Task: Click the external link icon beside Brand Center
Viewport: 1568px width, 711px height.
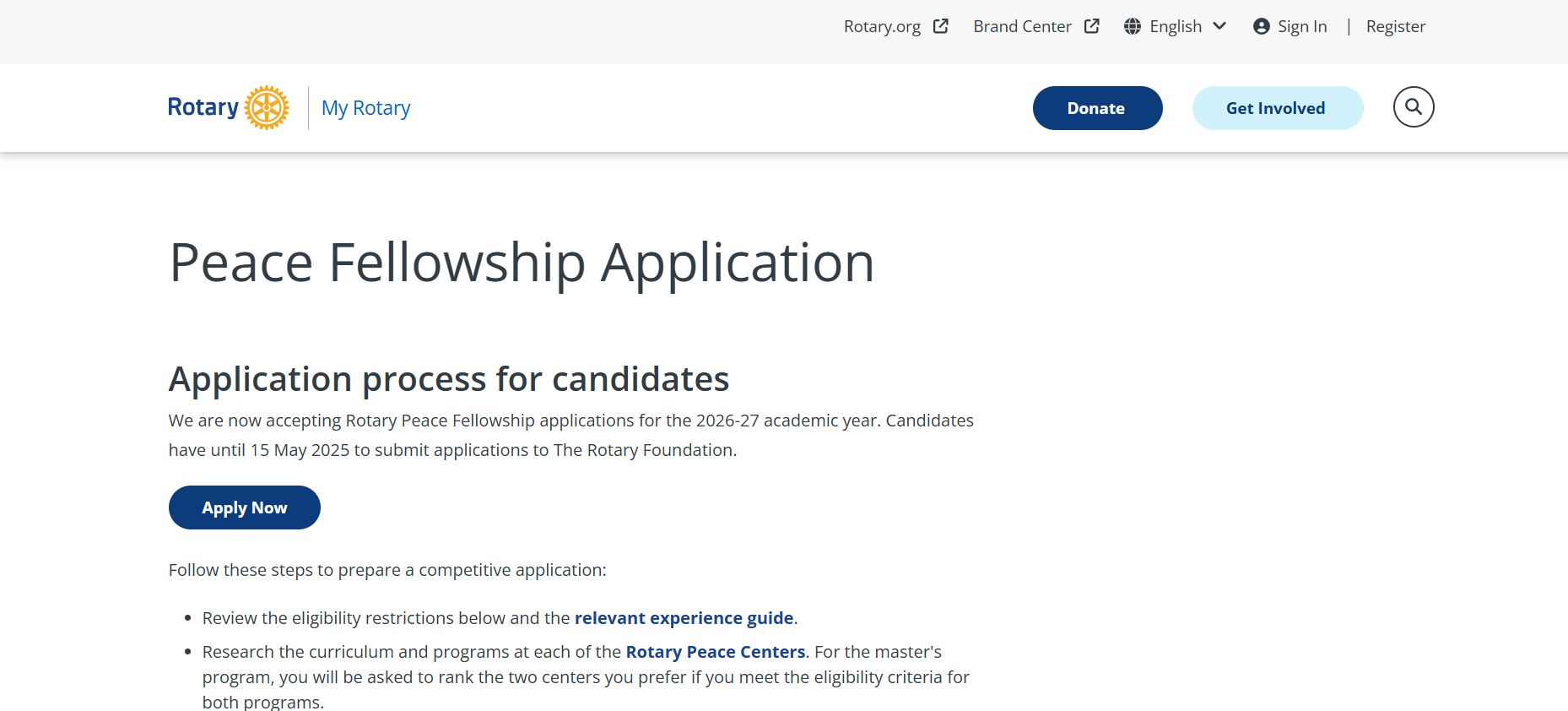Action: pos(1092,26)
